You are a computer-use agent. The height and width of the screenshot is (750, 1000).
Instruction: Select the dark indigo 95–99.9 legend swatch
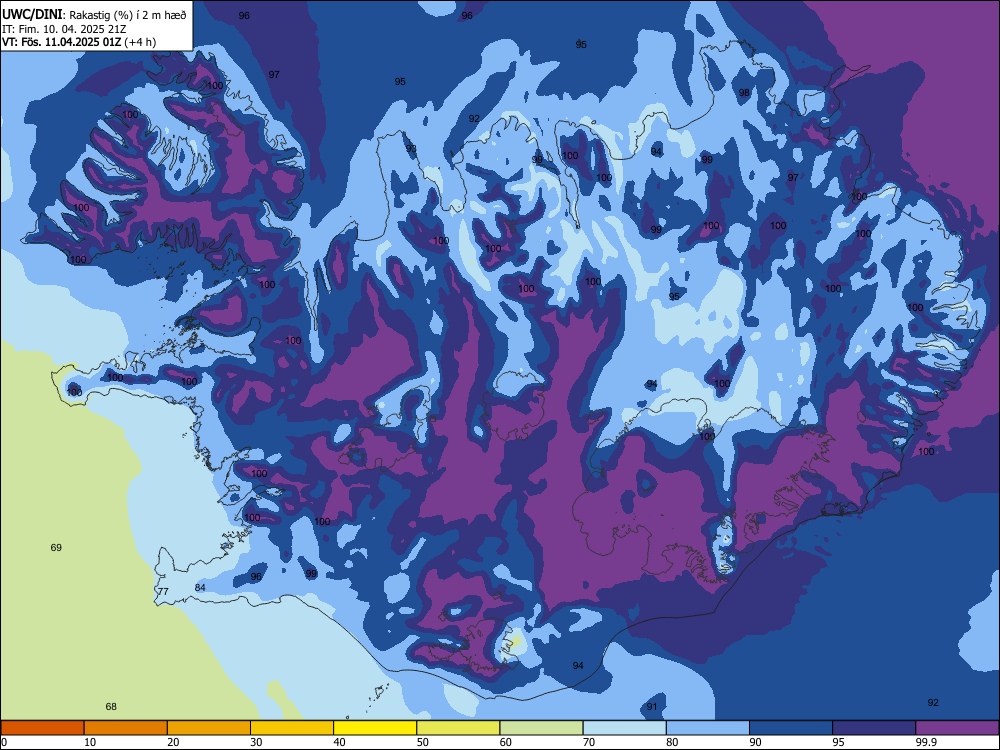(874, 728)
